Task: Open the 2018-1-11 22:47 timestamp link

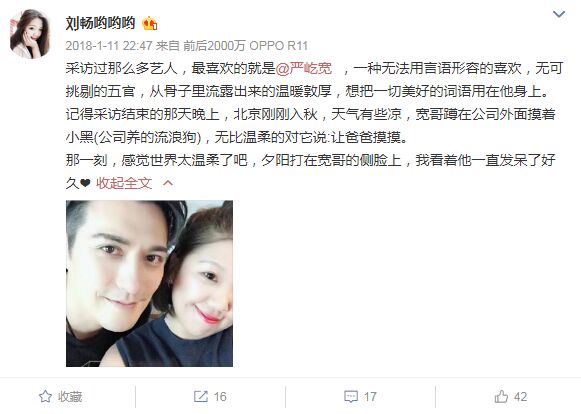Action: pyautogui.click(x=109, y=46)
